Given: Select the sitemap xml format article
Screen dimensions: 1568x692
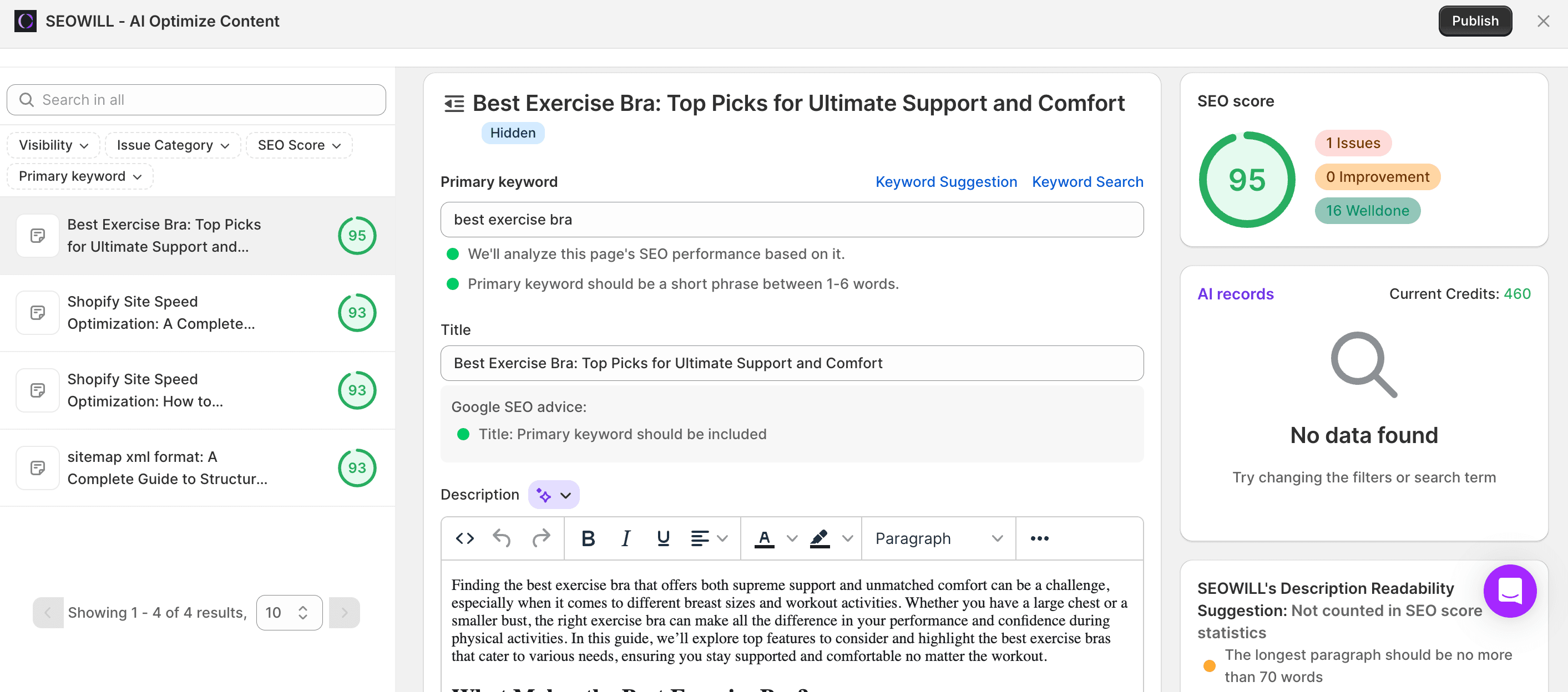Looking at the screenshot, I should (168, 467).
